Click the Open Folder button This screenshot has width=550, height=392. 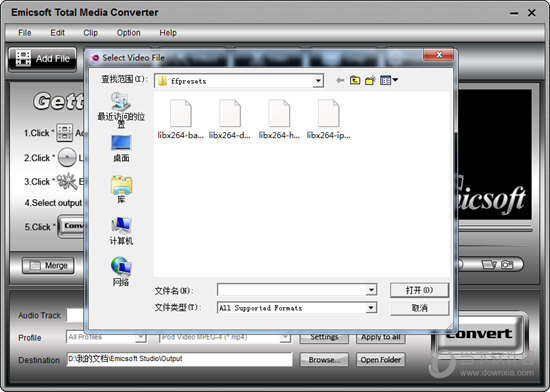381,360
